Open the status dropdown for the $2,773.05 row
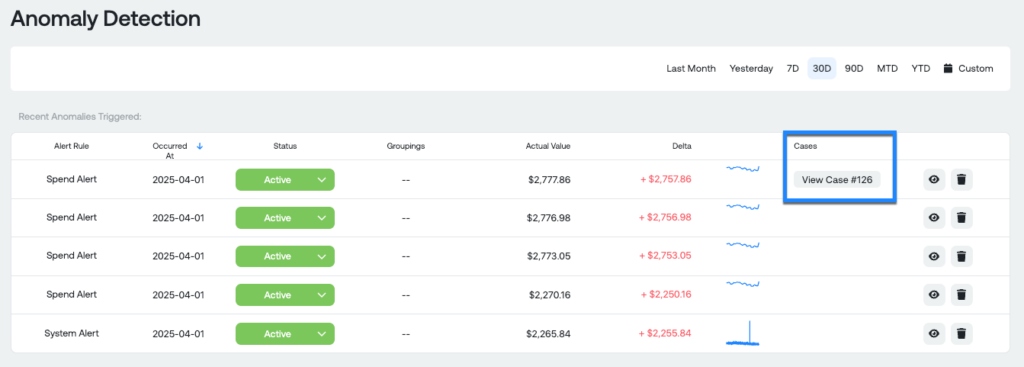Viewport: 1024px width, 367px height. point(285,256)
